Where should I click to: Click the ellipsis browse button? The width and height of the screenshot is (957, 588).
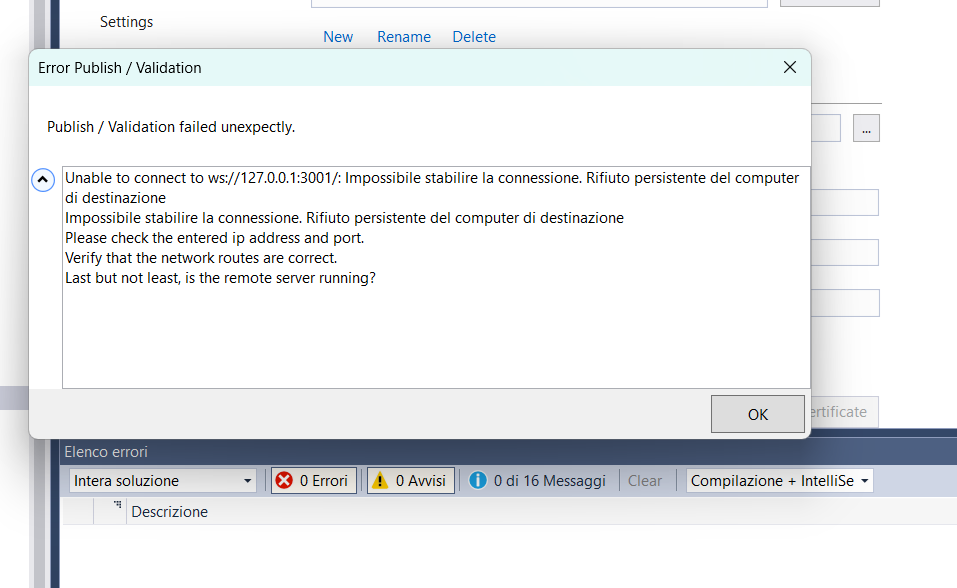866,128
